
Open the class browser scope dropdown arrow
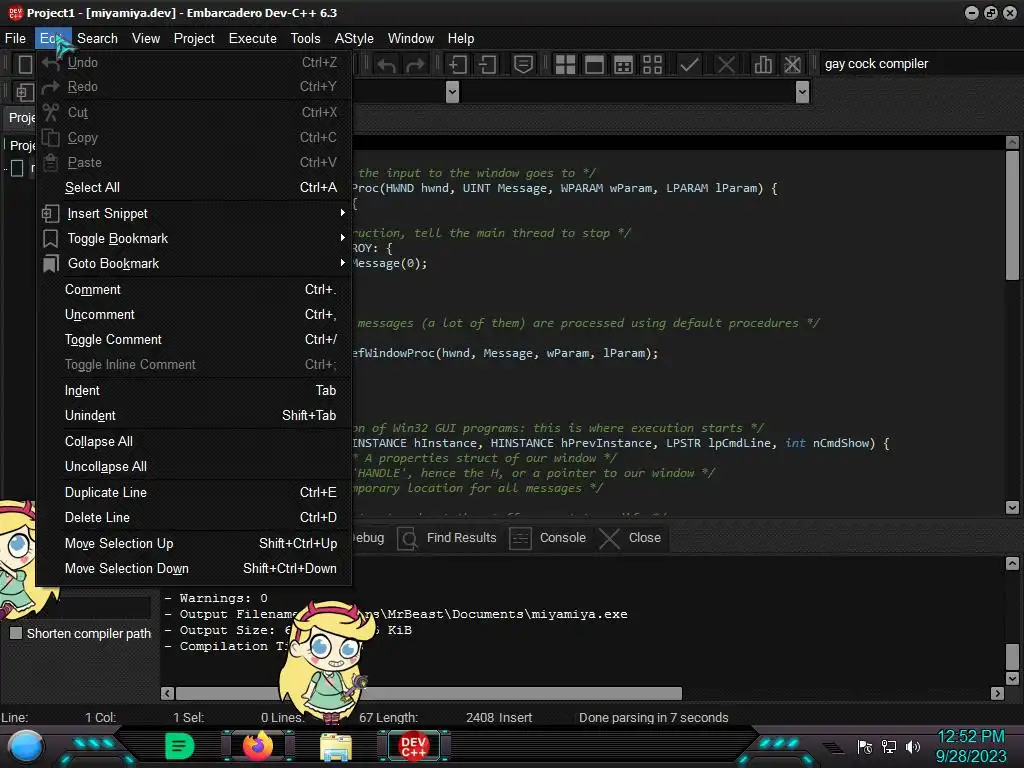click(x=452, y=92)
